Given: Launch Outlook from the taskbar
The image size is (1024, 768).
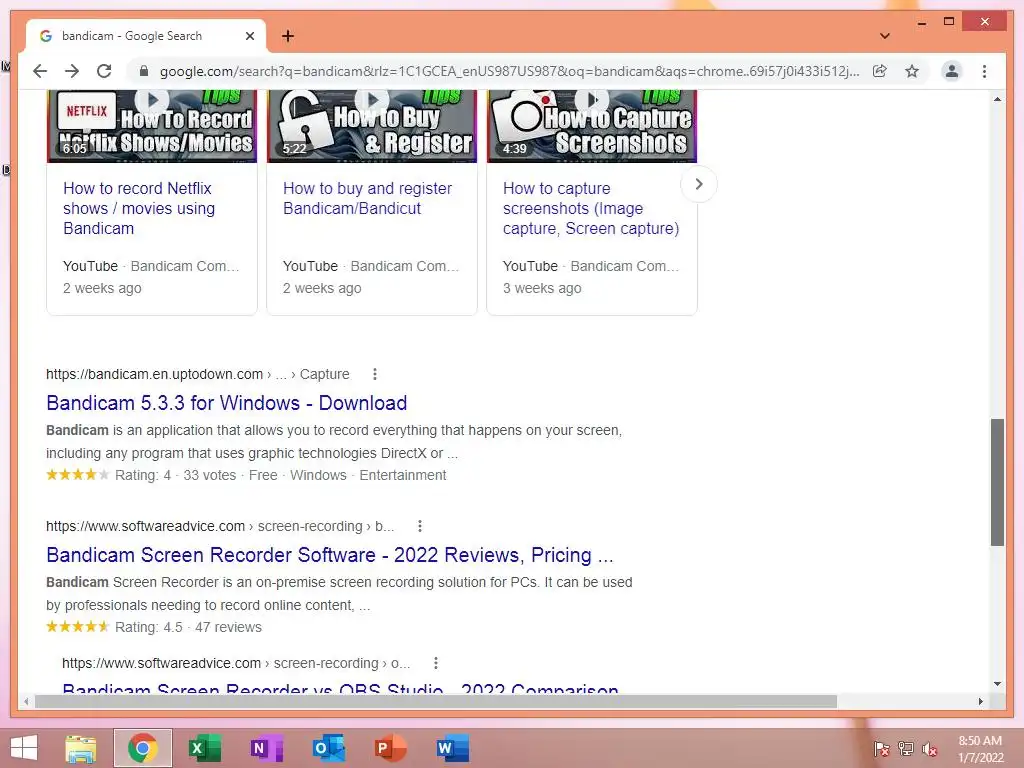Looking at the screenshot, I should [x=328, y=748].
